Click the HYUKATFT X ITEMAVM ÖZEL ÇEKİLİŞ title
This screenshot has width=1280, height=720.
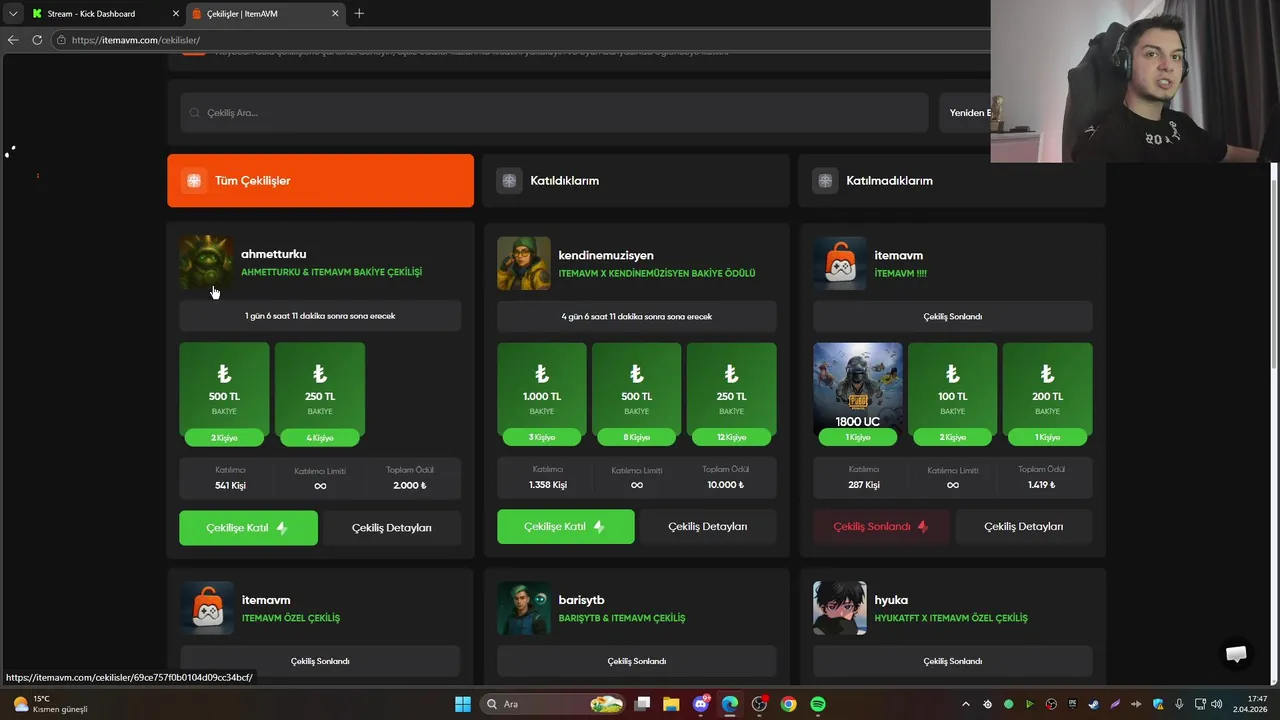tap(951, 618)
